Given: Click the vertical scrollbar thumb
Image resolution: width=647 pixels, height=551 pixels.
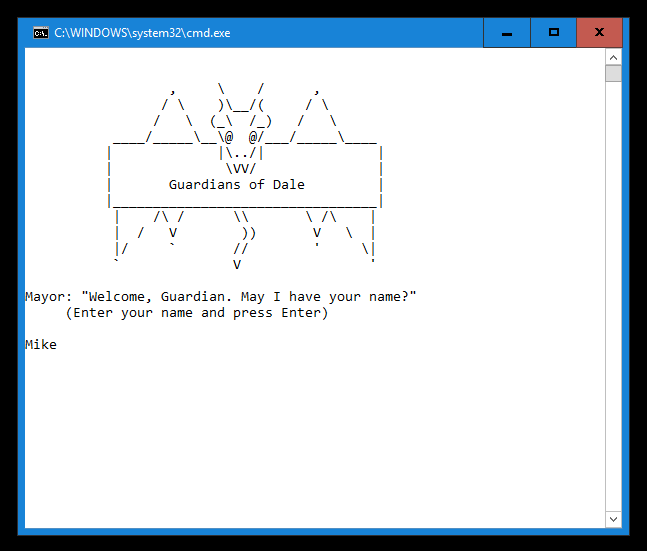Looking at the screenshot, I should pyautogui.click(x=613, y=73).
